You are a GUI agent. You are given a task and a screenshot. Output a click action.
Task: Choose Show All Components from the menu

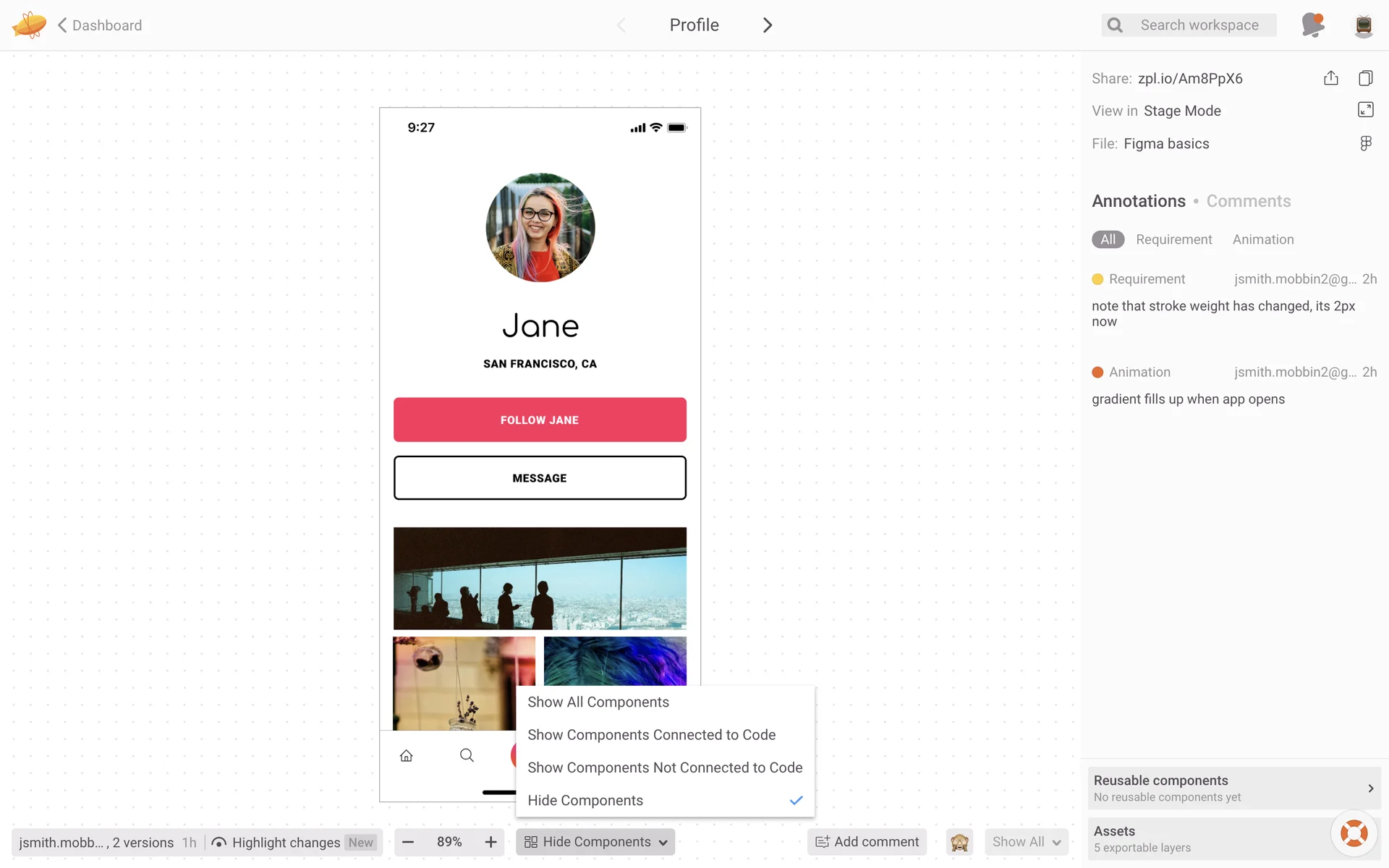(598, 702)
